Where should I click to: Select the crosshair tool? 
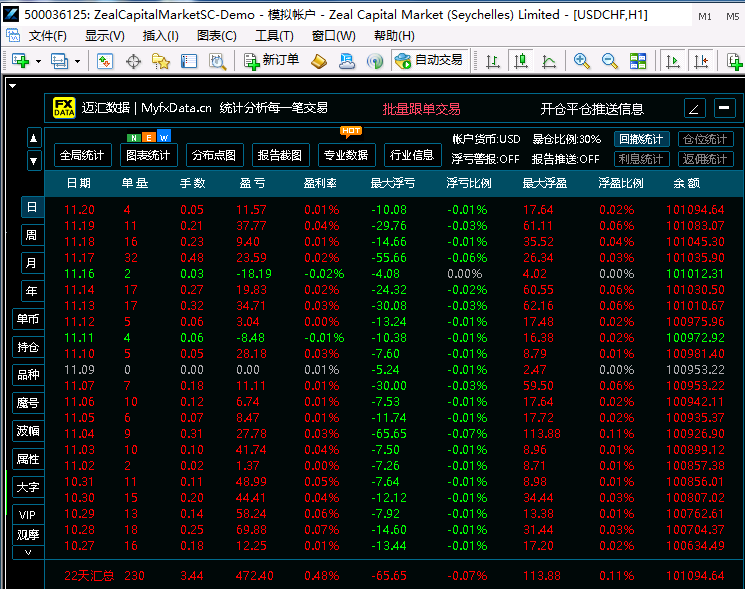coord(134,61)
